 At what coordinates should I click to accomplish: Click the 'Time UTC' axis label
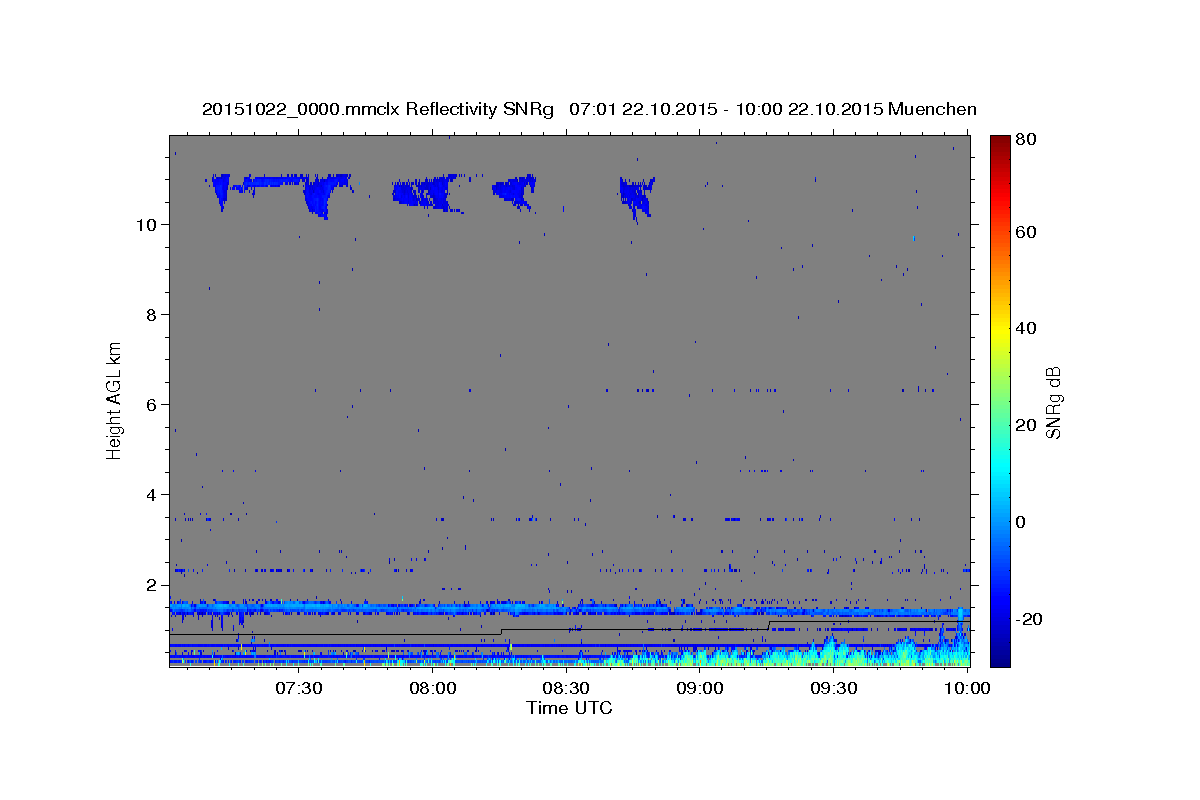point(569,708)
